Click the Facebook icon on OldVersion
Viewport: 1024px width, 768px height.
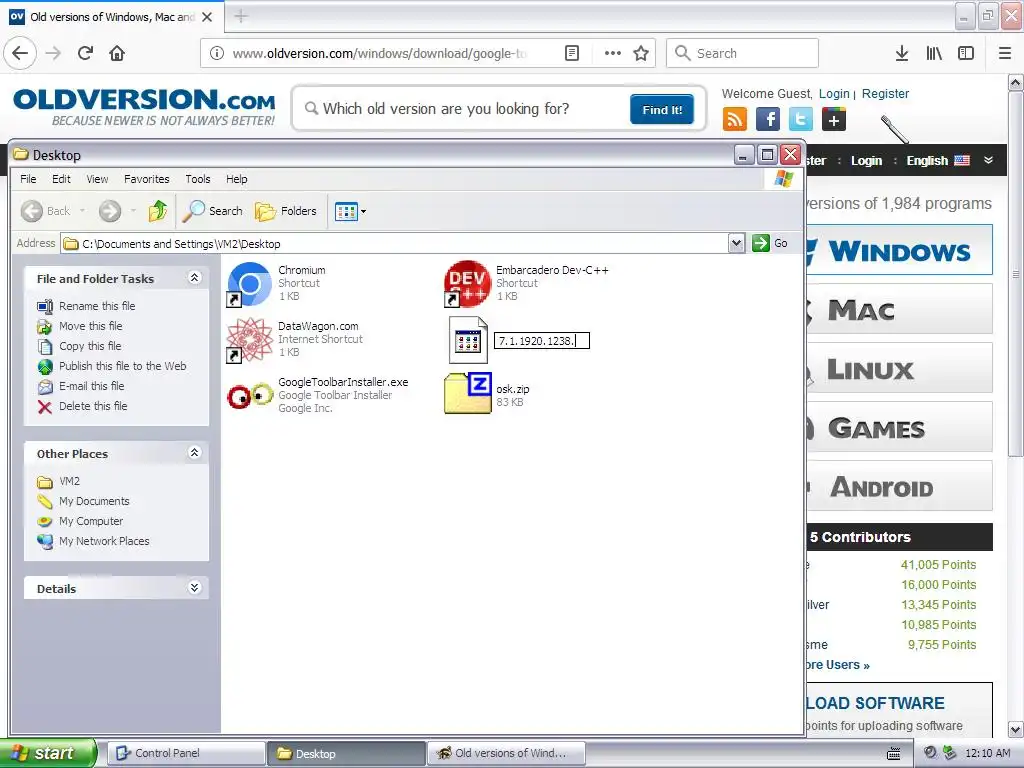(x=768, y=120)
